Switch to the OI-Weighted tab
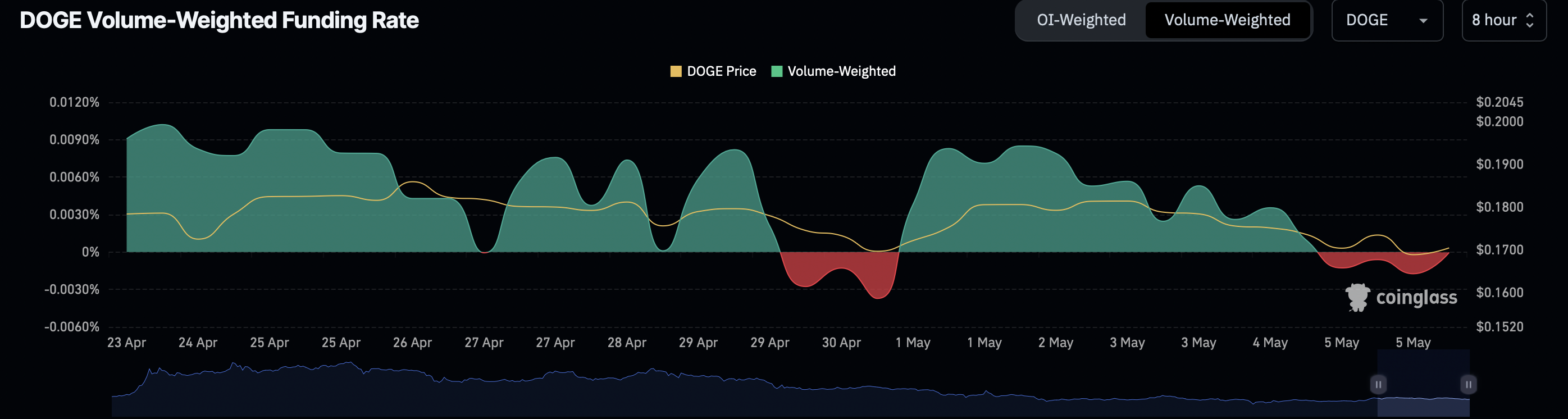 [x=1081, y=20]
